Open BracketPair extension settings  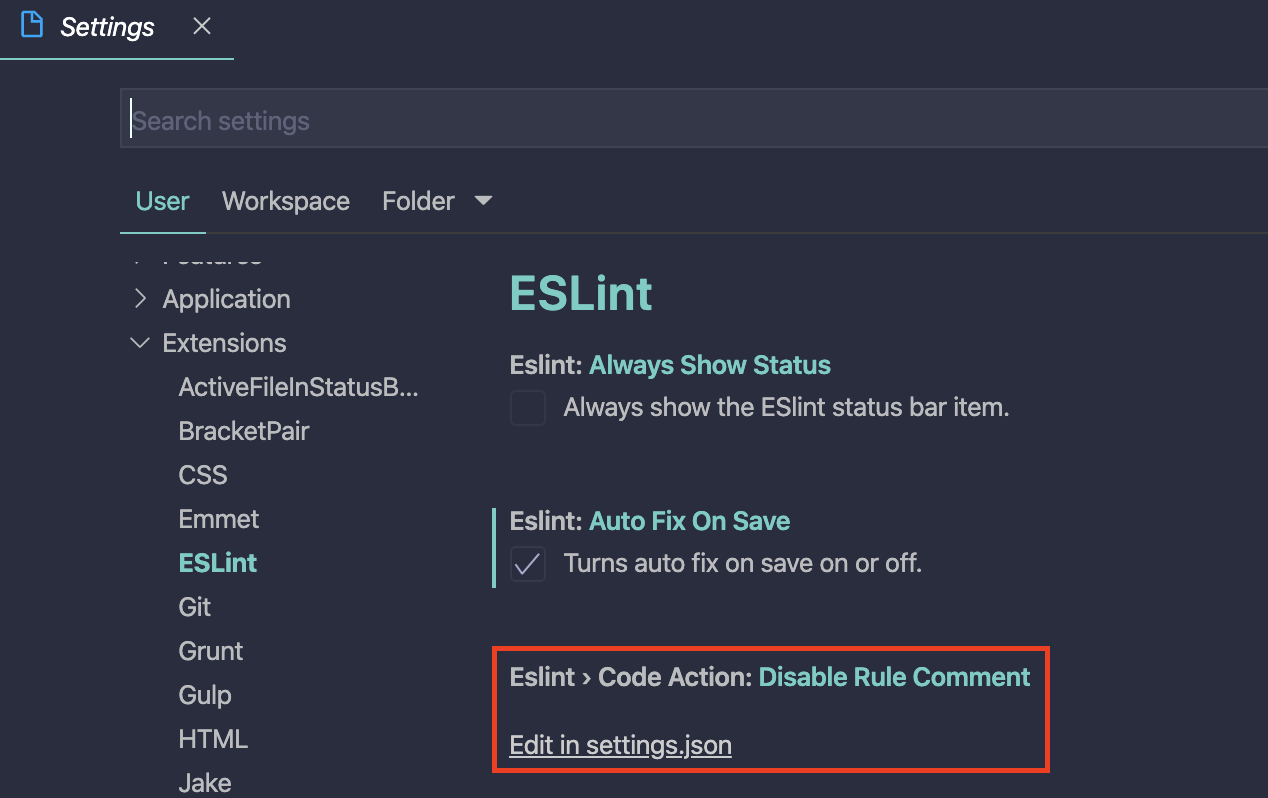[x=244, y=431]
